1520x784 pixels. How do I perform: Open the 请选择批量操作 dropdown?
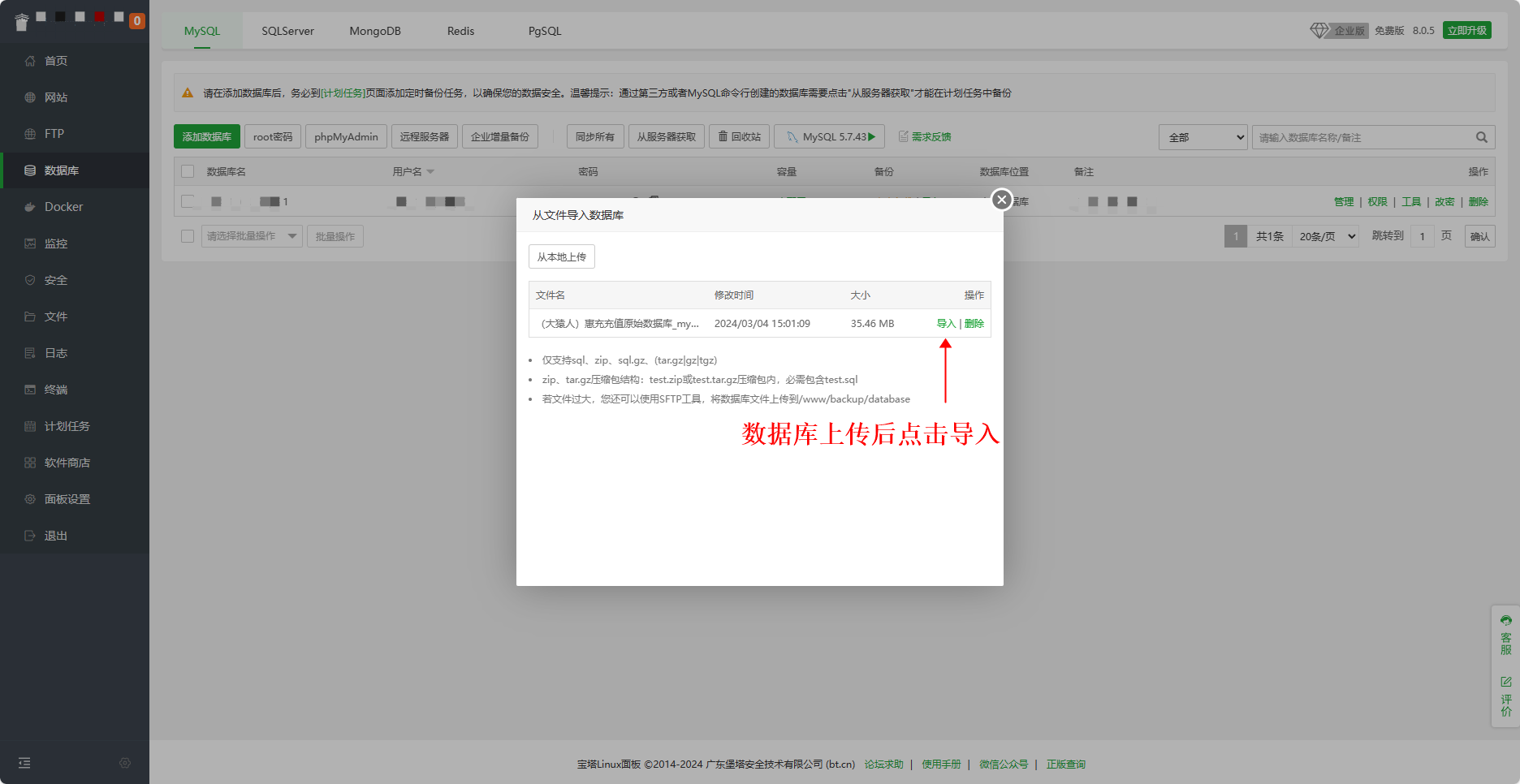pos(251,236)
